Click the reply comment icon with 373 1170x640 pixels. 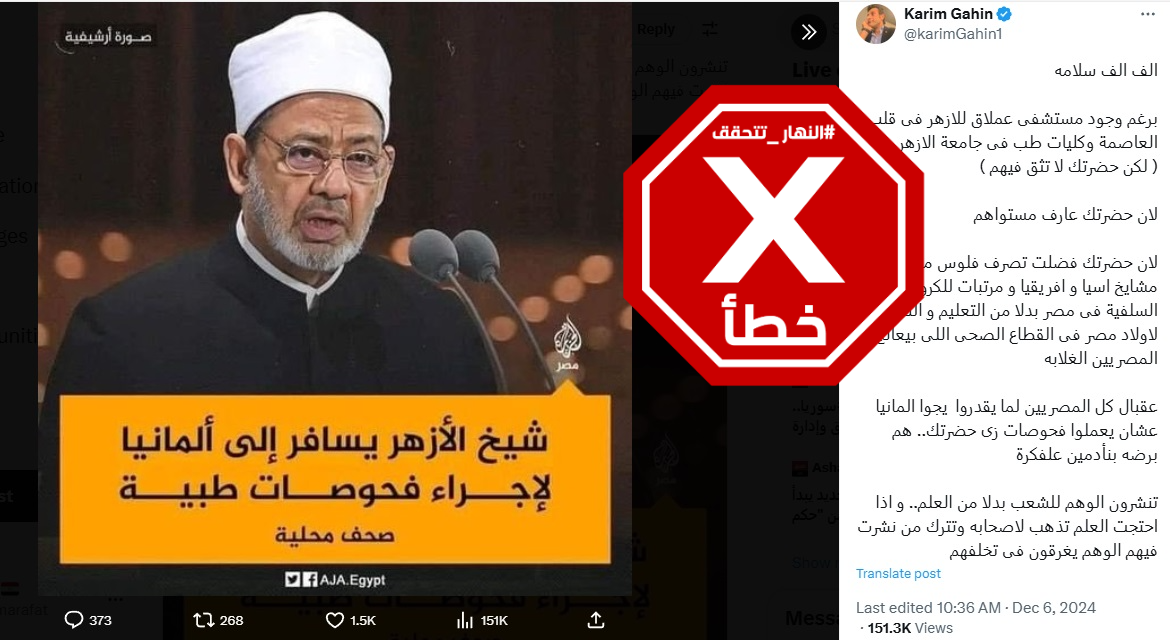point(74,620)
